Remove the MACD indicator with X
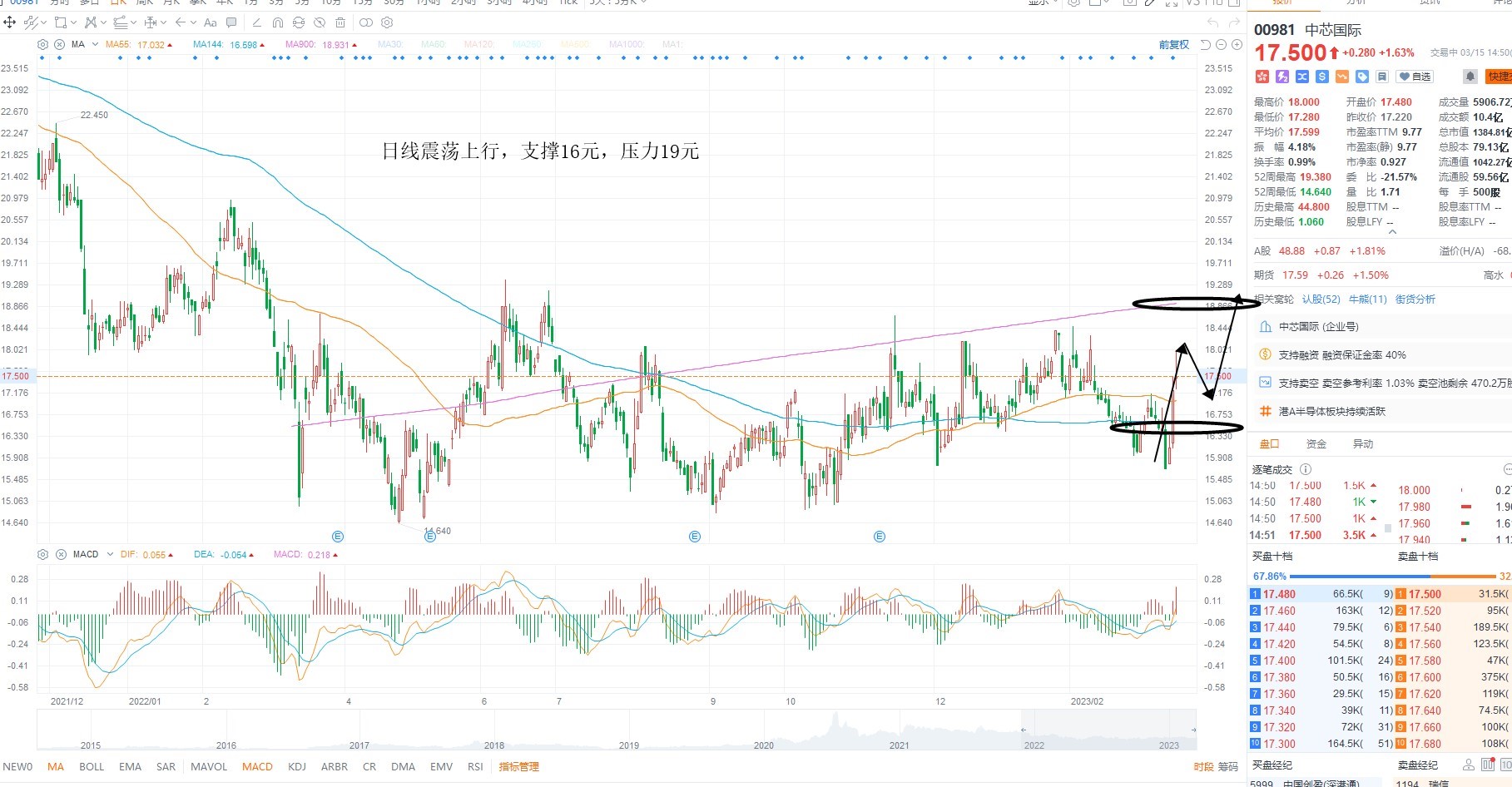Image resolution: width=1512 pixels, height=787 pixels. (x=61, y=554)
